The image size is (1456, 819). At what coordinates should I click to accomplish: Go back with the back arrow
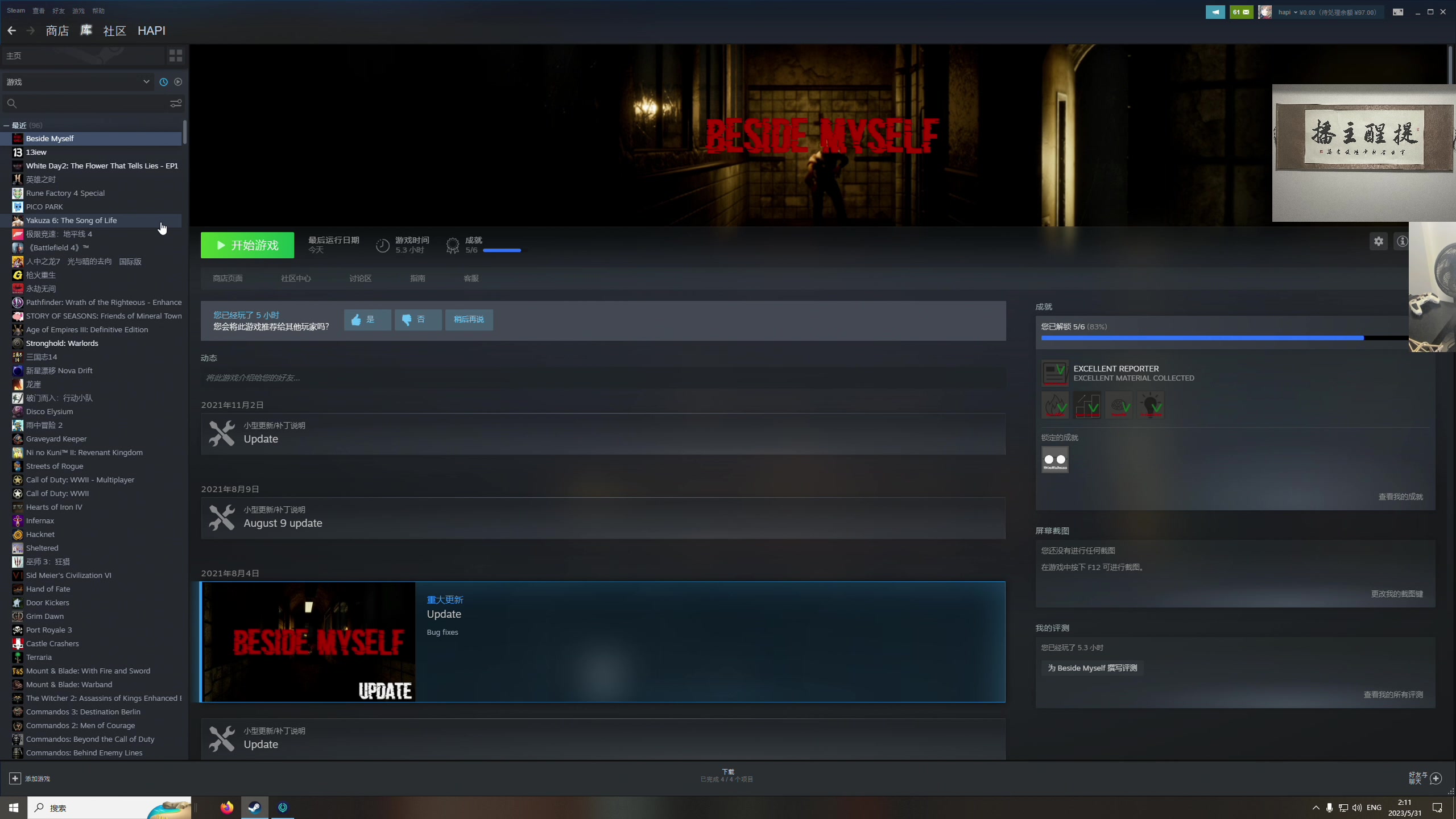tap(11, 31)
